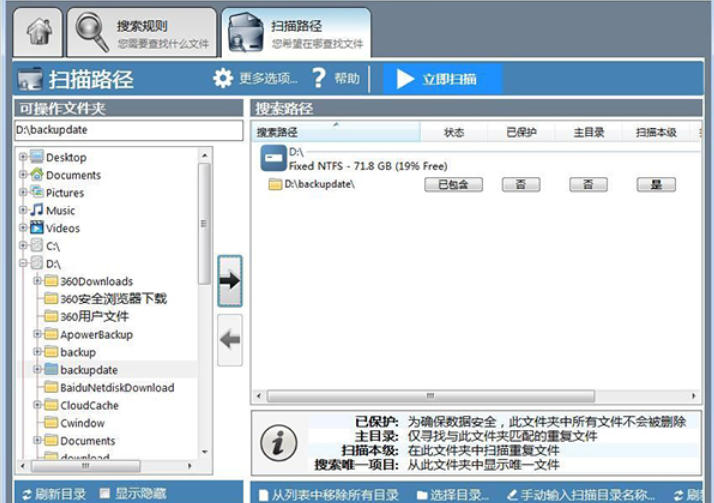
Task: Toggle scan-this-level 是 button
Action: tap(656, 184)
